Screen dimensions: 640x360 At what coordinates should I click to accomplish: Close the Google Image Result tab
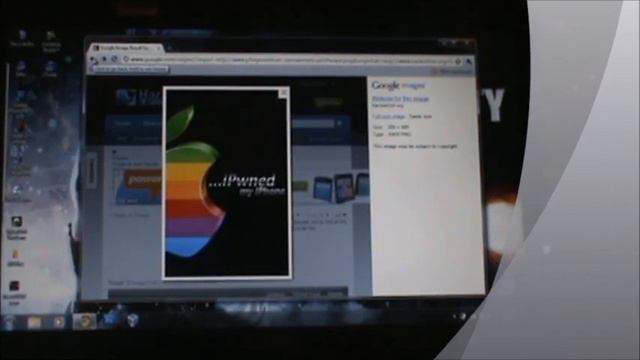click(159, 48)
